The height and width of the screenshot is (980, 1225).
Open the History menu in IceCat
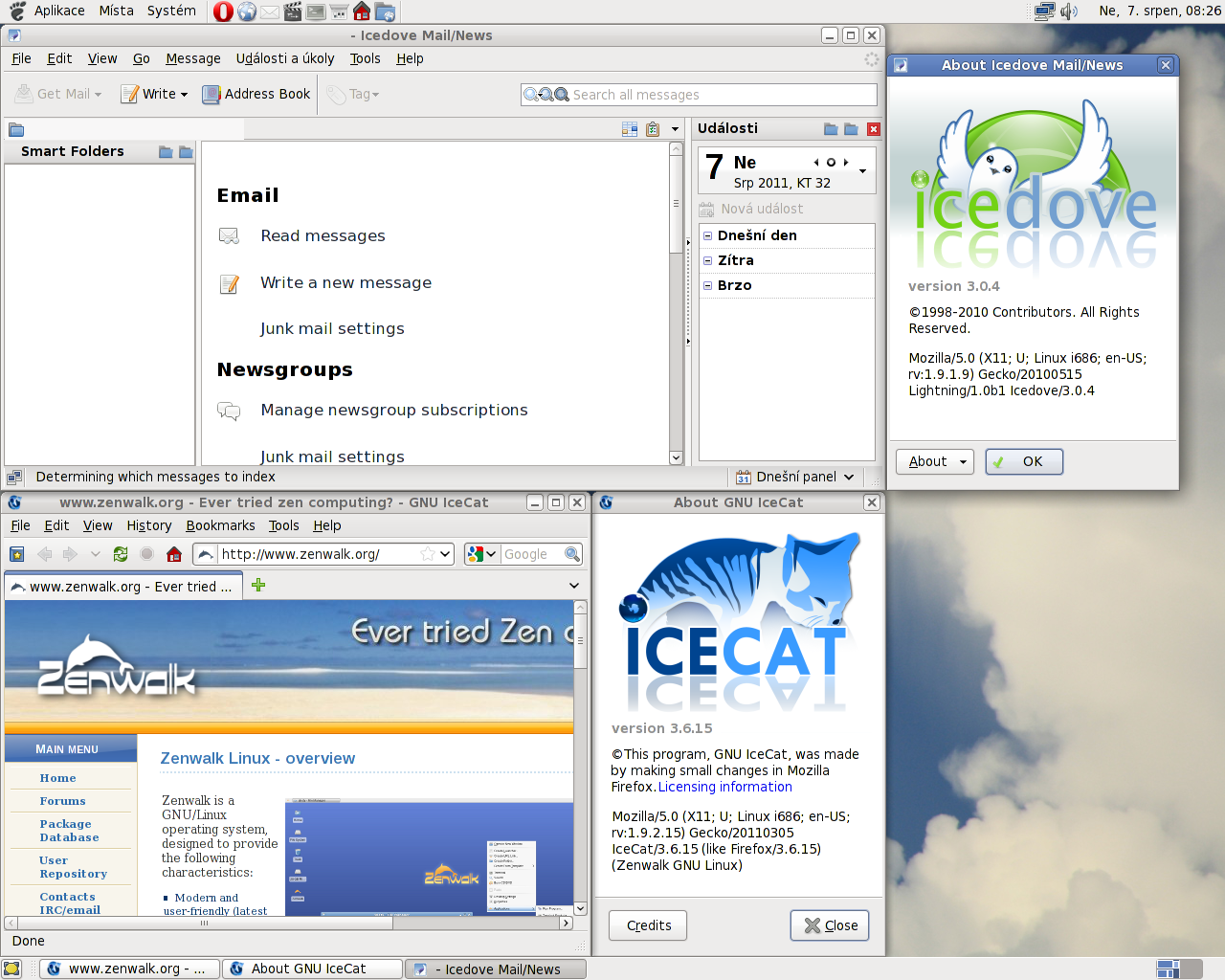[x=149, y=525]
